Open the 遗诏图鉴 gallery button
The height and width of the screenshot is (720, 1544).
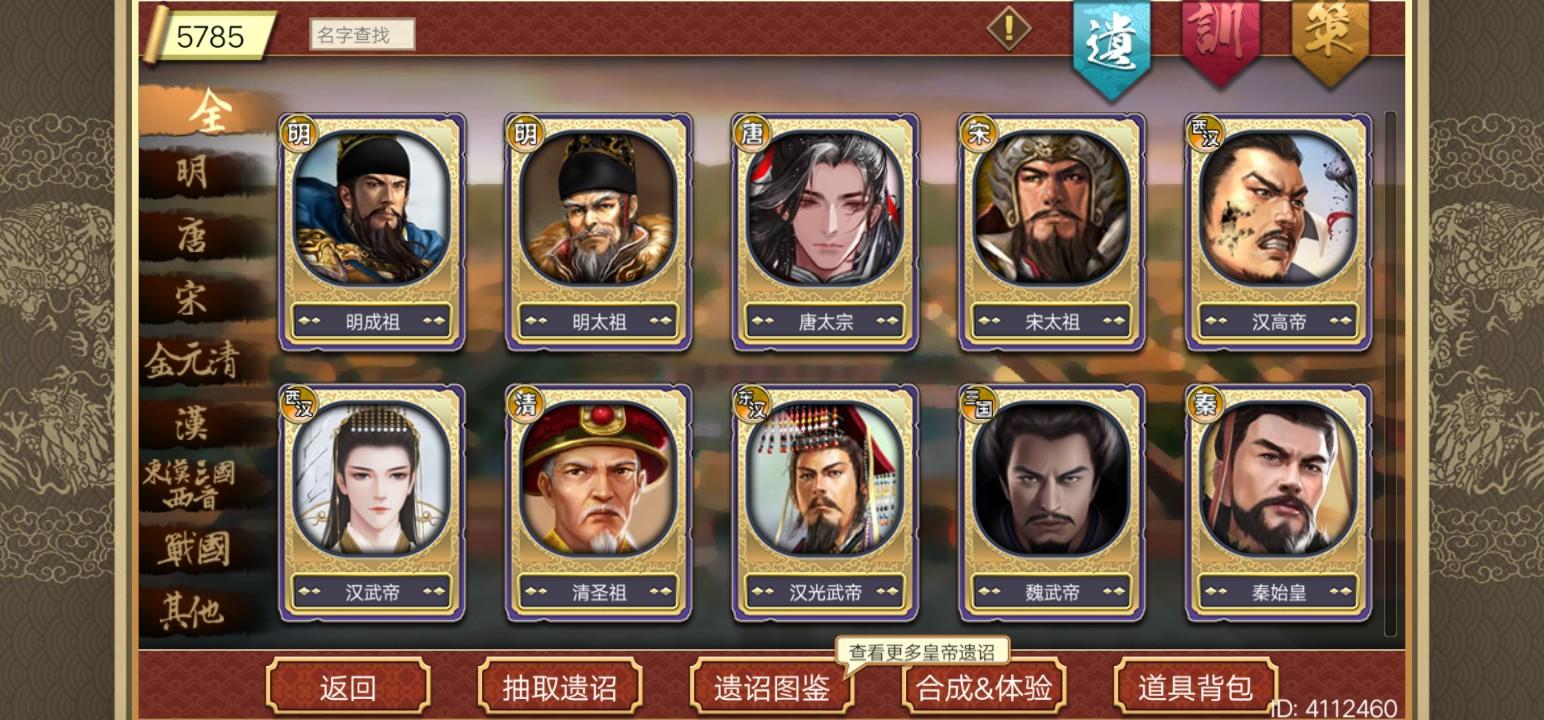(x=772, y=687)
